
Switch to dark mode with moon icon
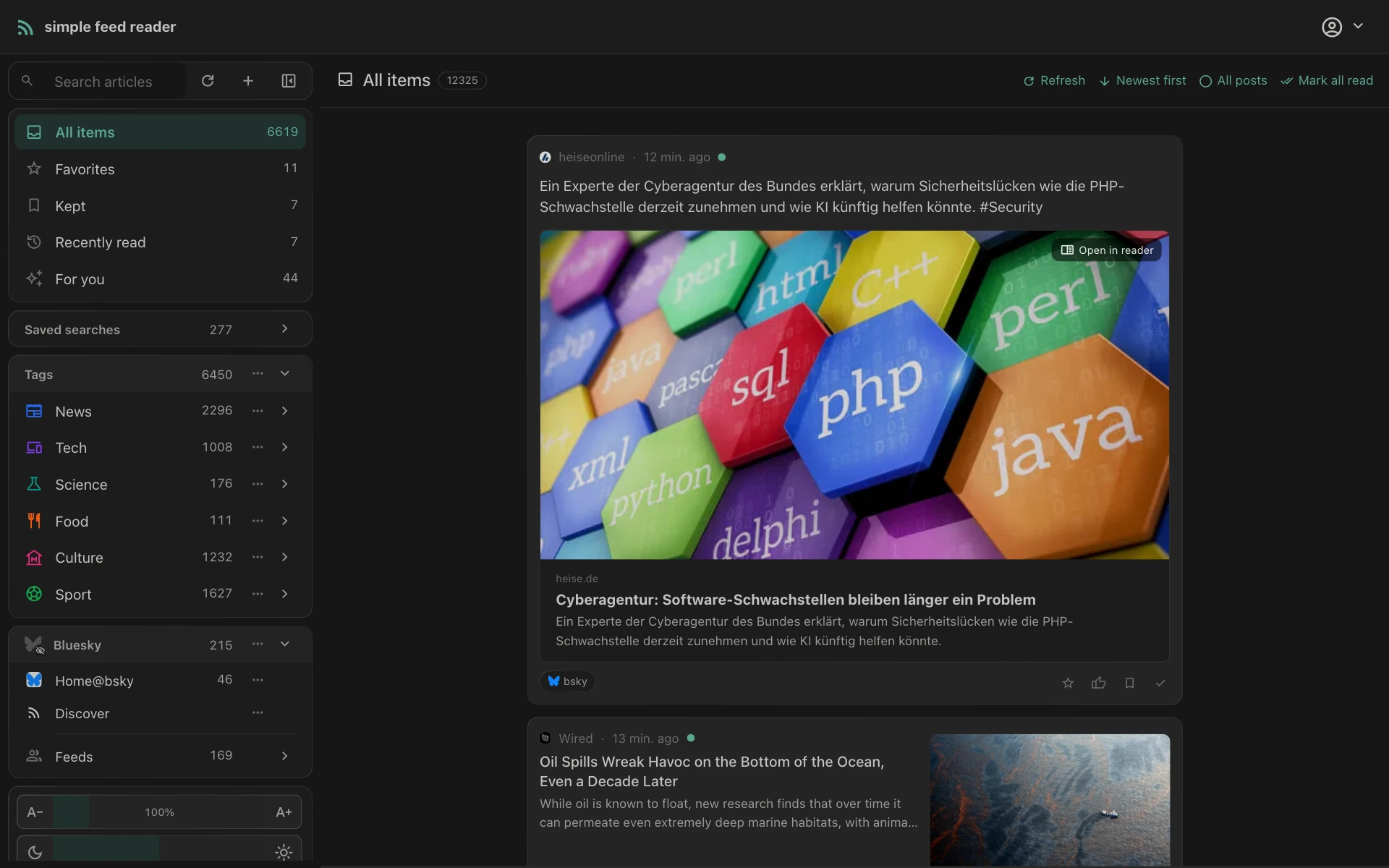pyautogui.click(x=35, y=851)
